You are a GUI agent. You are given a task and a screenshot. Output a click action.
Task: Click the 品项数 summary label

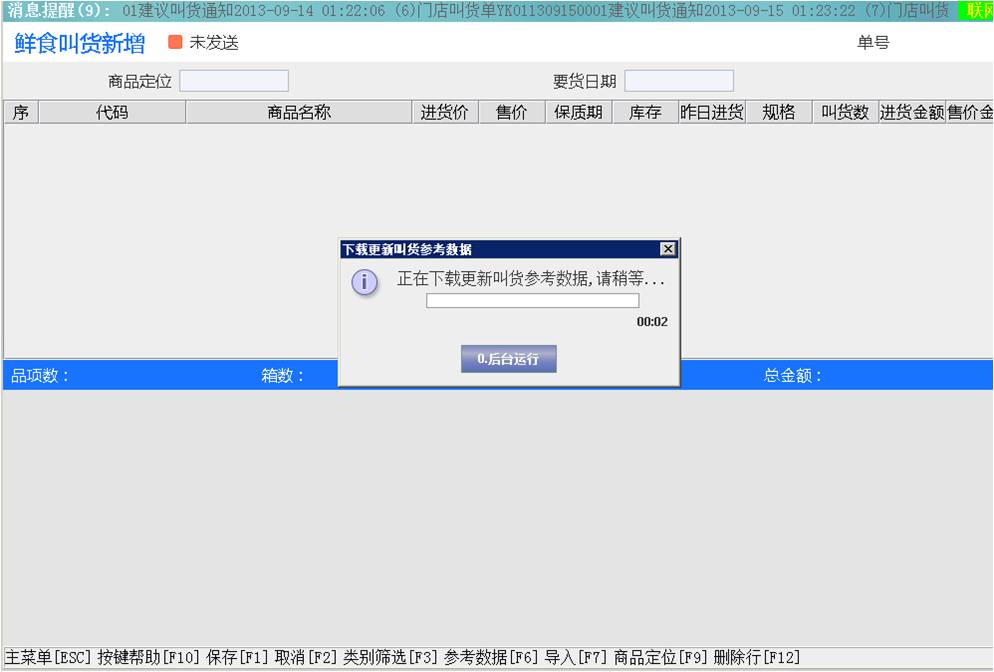39,375
